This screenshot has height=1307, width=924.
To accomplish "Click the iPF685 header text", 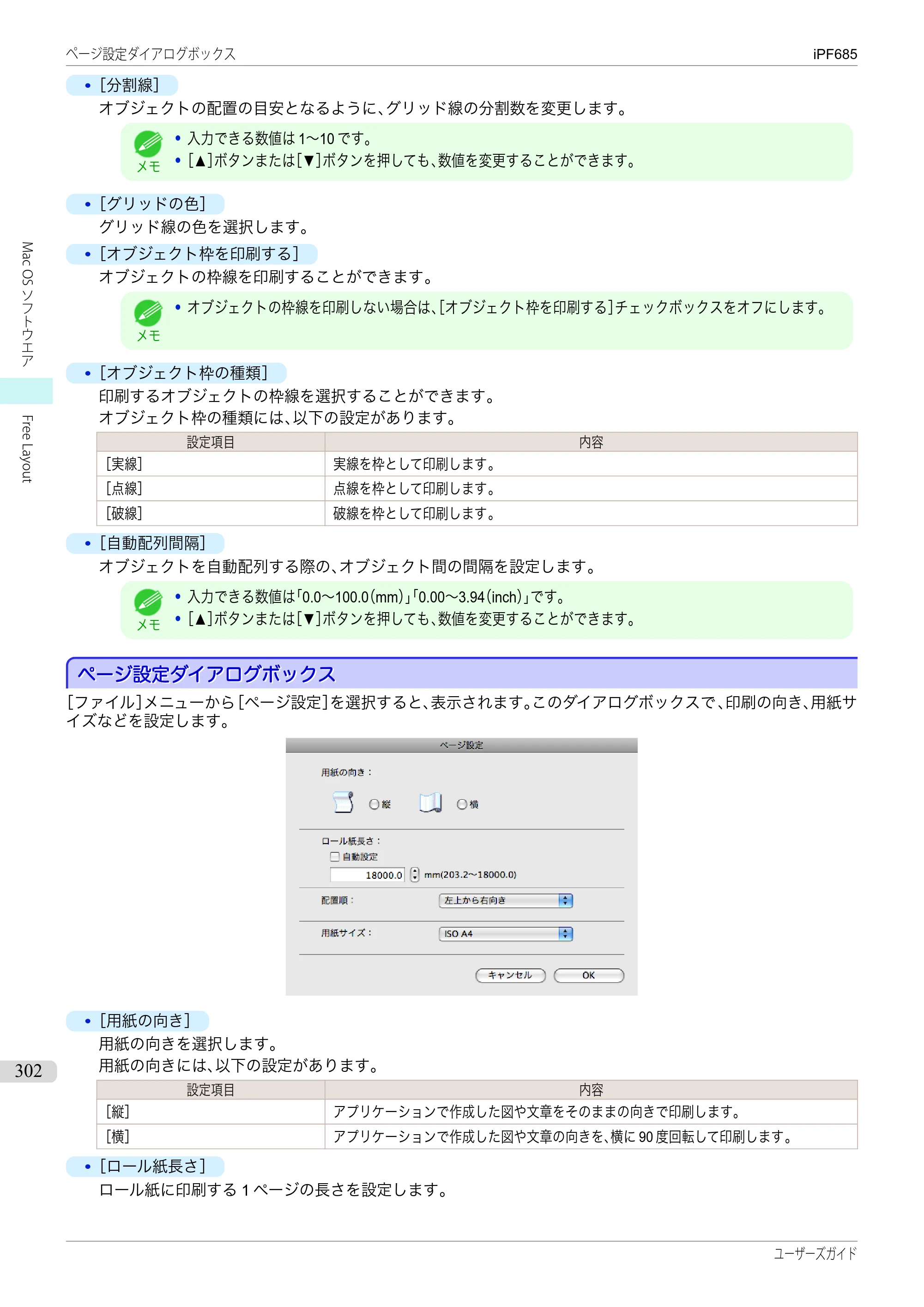I will point(835,54).
